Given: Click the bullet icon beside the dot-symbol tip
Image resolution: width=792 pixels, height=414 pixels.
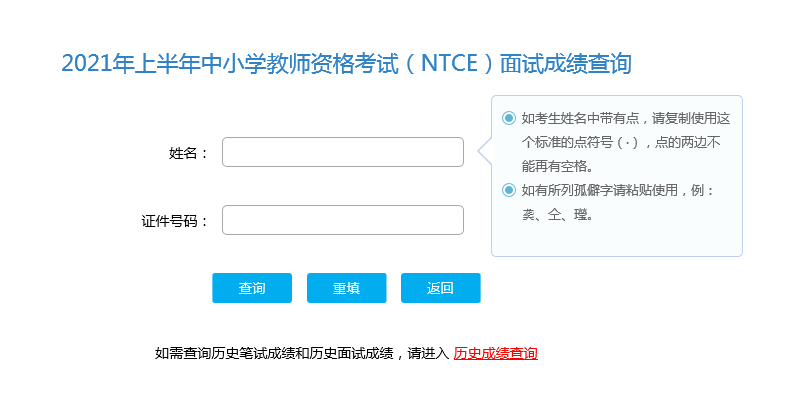Looking at the screenshot, I should pos(509,118).
